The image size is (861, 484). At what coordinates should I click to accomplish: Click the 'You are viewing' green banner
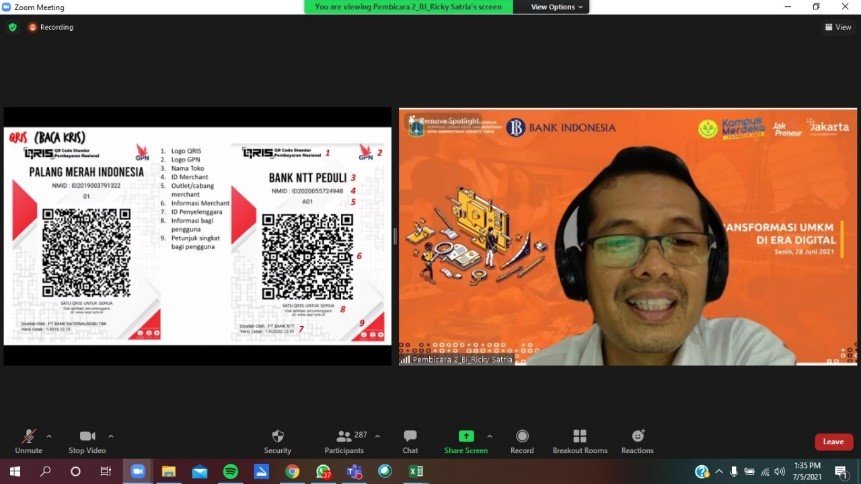click(x=409, y=7)
